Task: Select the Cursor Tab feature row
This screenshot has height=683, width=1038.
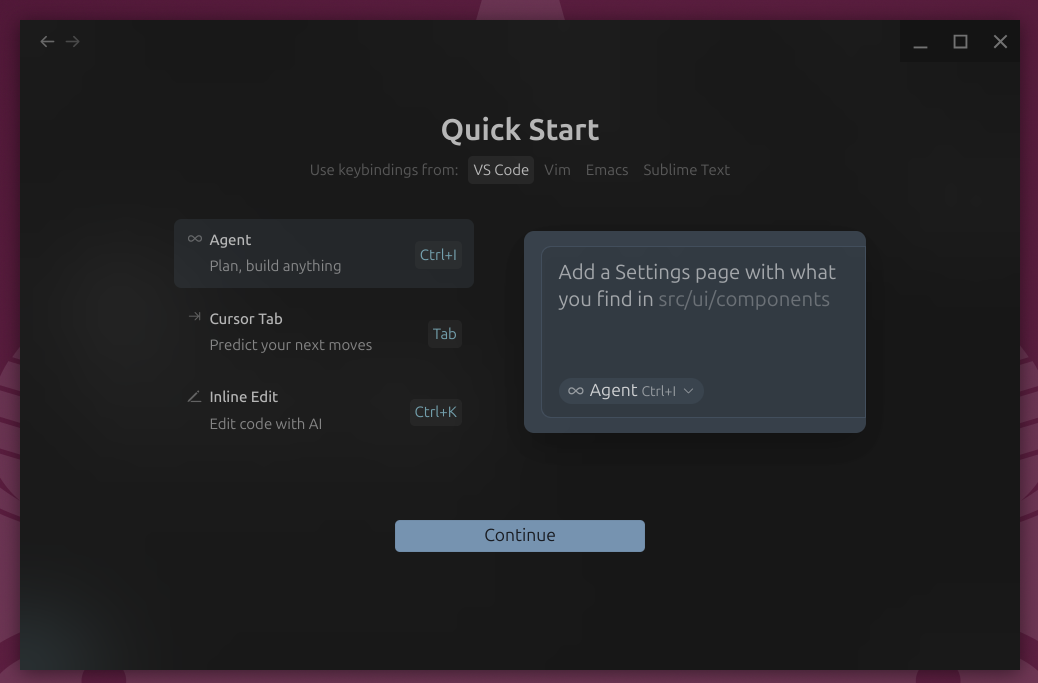Action: click(324, 332)
